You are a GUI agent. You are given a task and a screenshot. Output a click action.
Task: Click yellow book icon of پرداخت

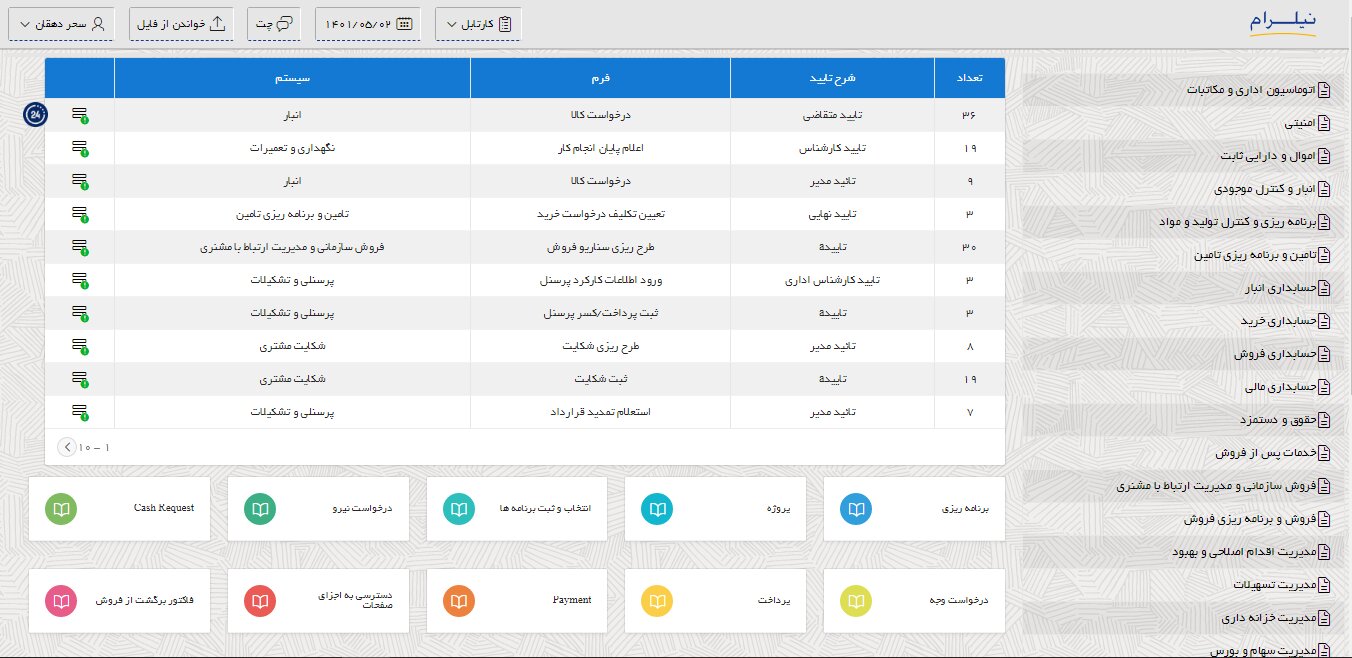tap(657, 601)
